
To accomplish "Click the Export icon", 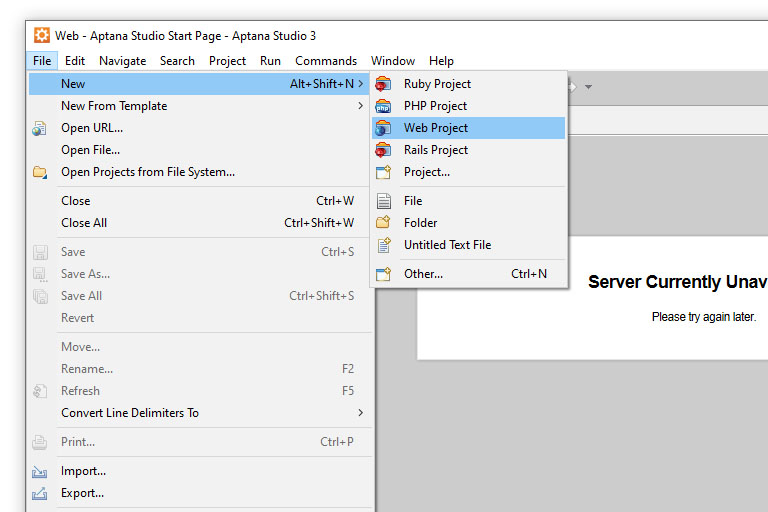I will pyautogui.click(x=39, y=493).
